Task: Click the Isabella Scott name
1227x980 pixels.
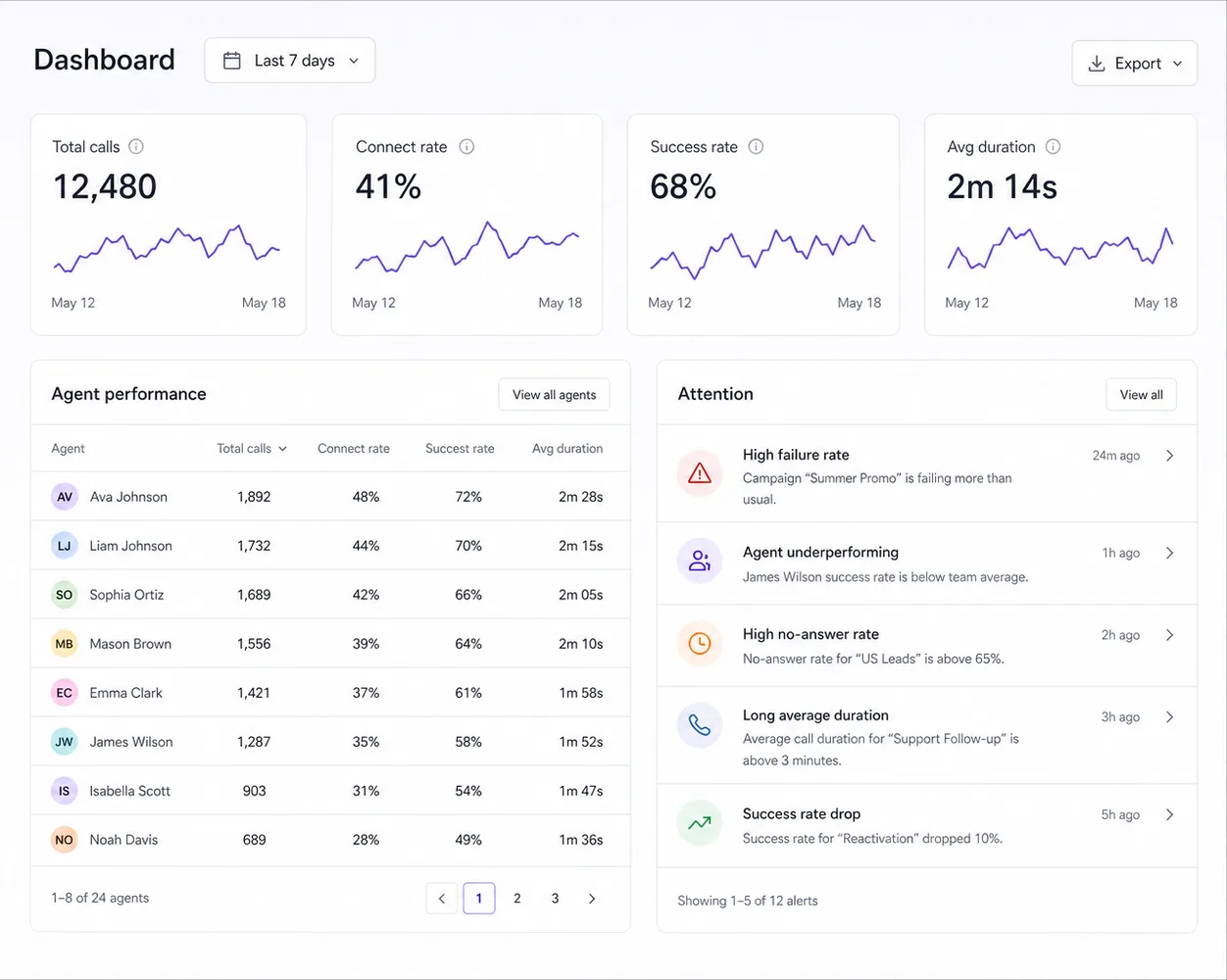Action: tap(130, 791)
